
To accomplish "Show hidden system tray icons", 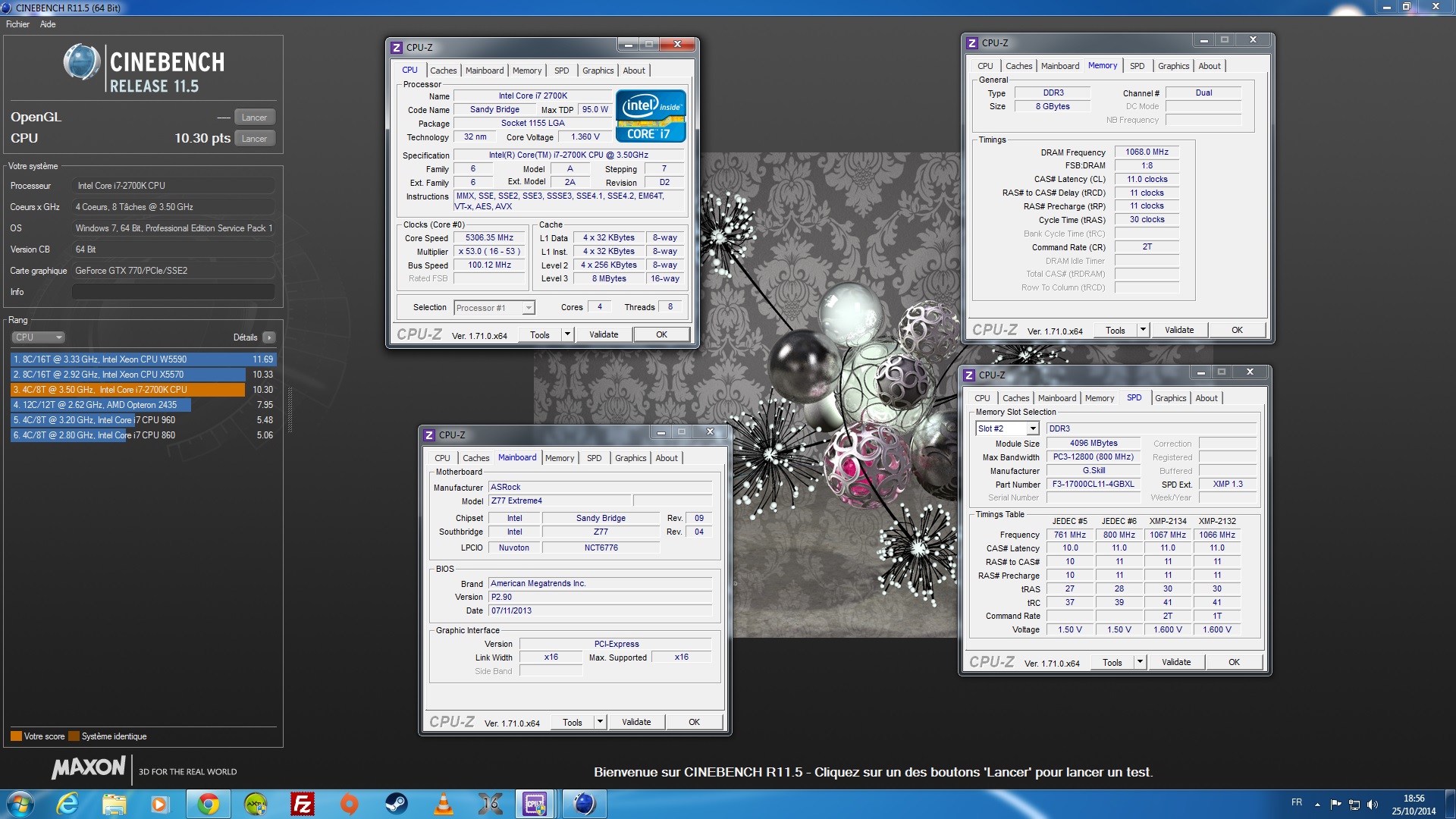I will [1317, 804].
